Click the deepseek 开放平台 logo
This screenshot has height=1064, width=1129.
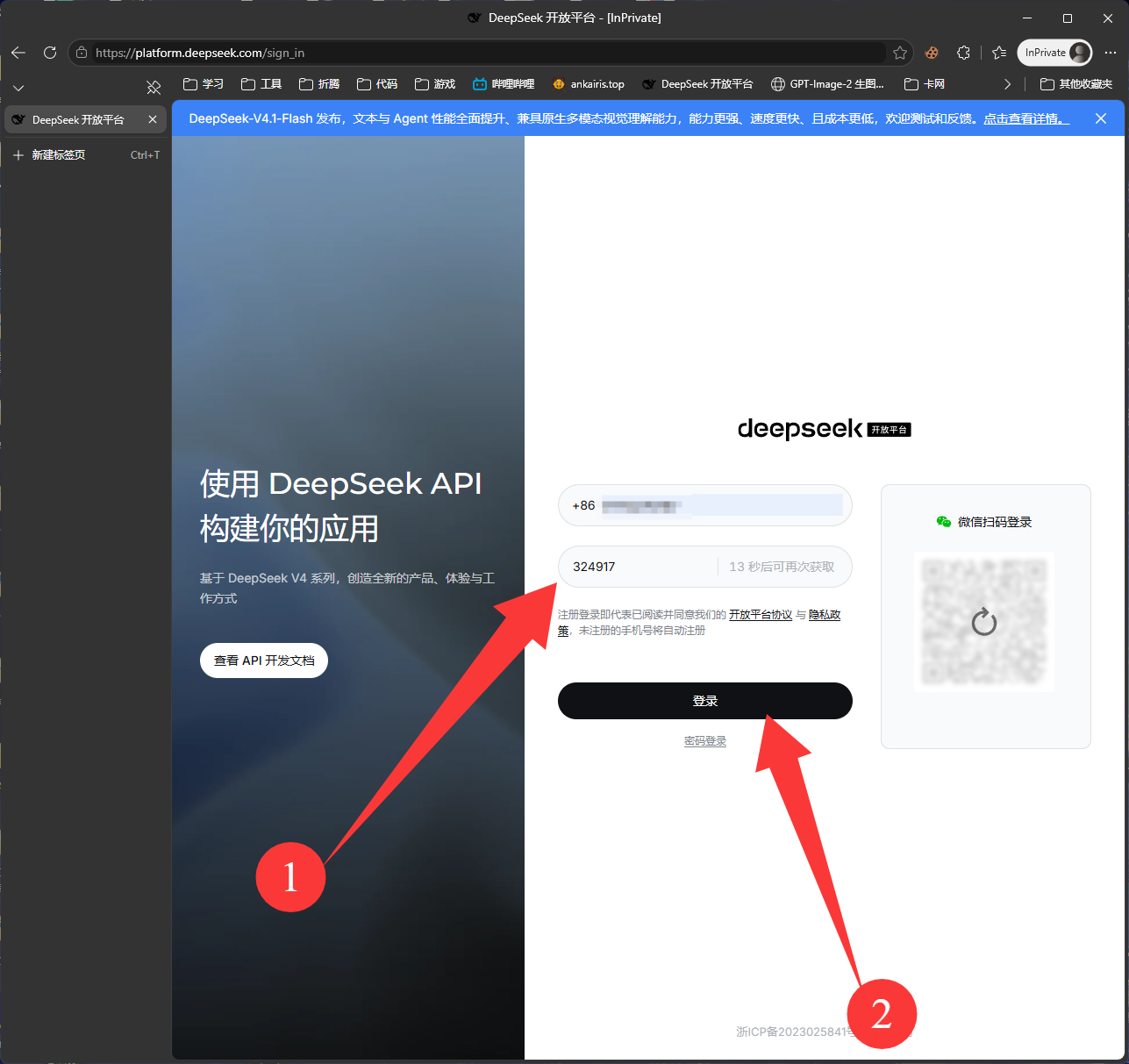click(825, 429)
